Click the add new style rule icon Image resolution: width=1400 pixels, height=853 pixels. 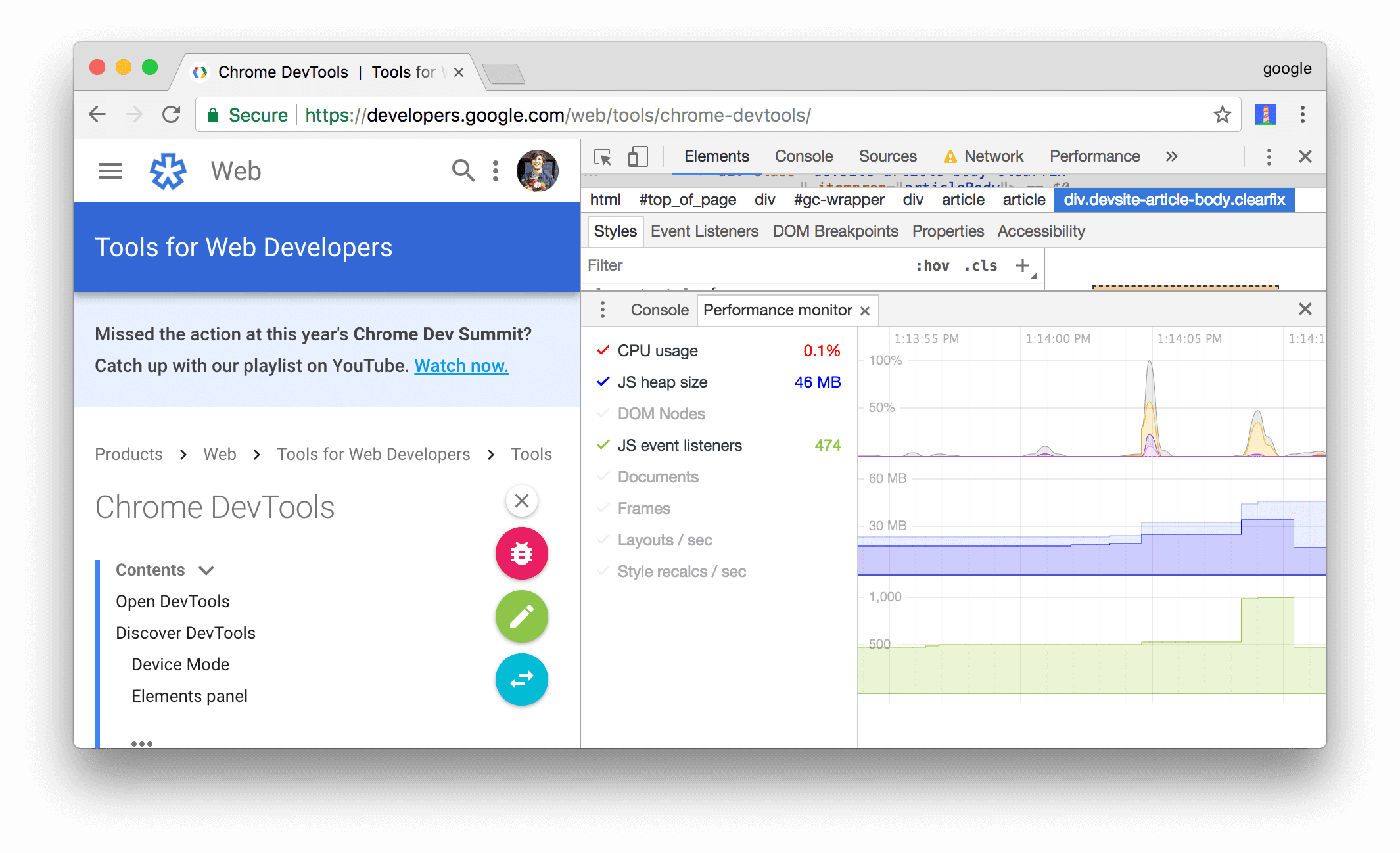tap(1022, 266)
